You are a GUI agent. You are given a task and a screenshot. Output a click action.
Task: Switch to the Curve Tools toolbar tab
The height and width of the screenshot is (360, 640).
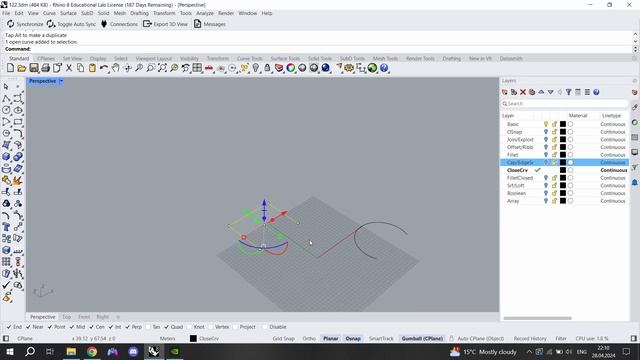(249, 58)
